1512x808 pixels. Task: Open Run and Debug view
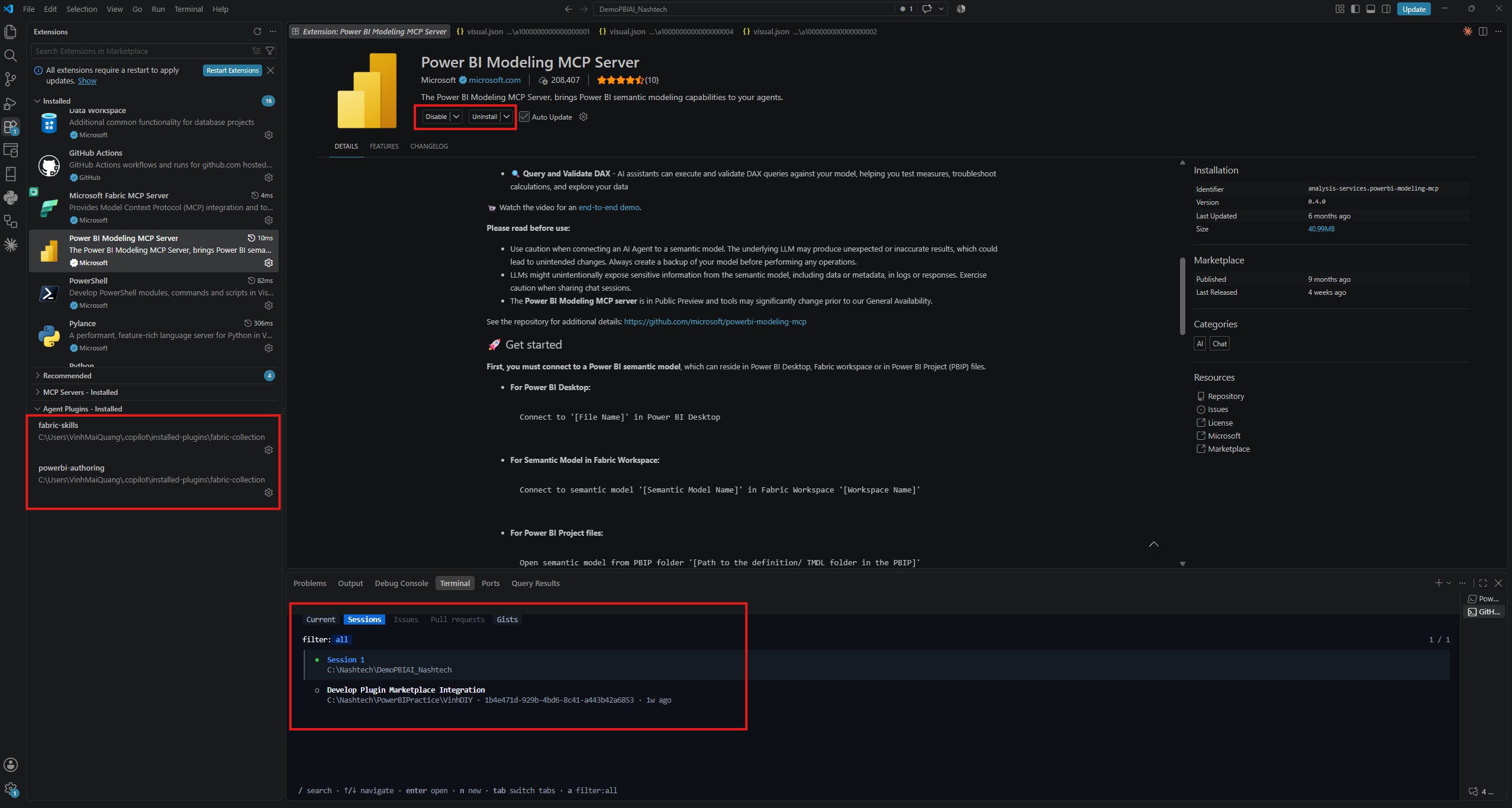tap(11, 103)
